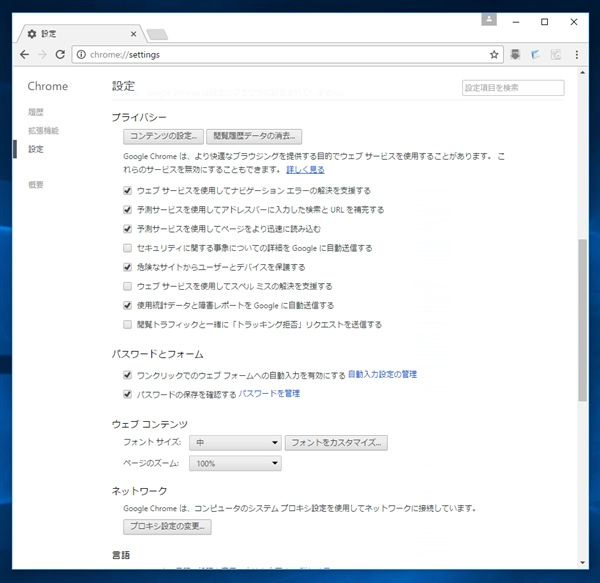The image size is (600, 583).
Task: Toggle 危険なサイトから保護する checkbox
Action: [127, 267]
